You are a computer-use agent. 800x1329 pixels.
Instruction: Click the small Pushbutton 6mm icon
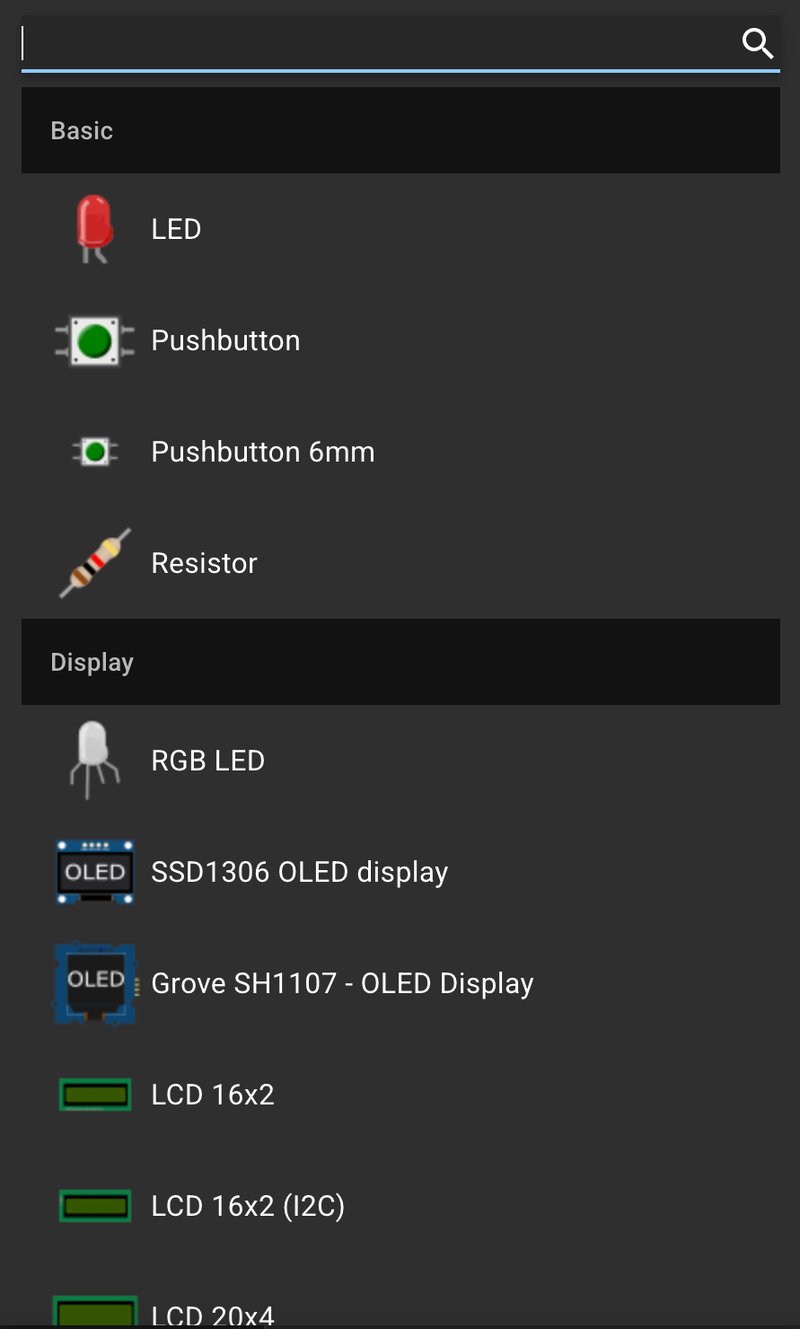point(95,452)
